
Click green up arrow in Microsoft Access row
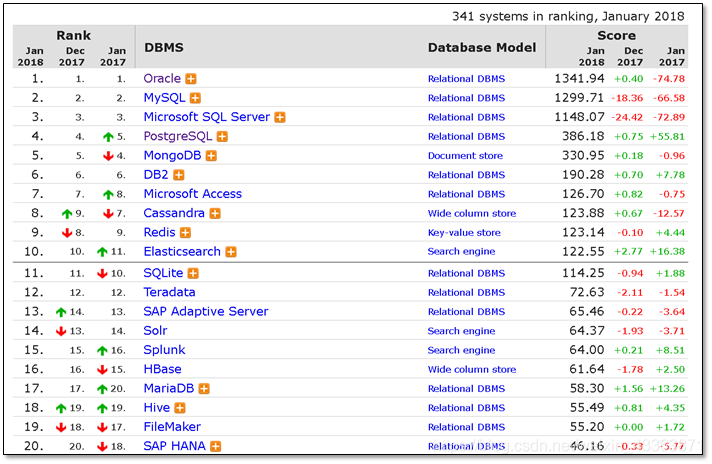pyautogui.click(x=108, y=195)
